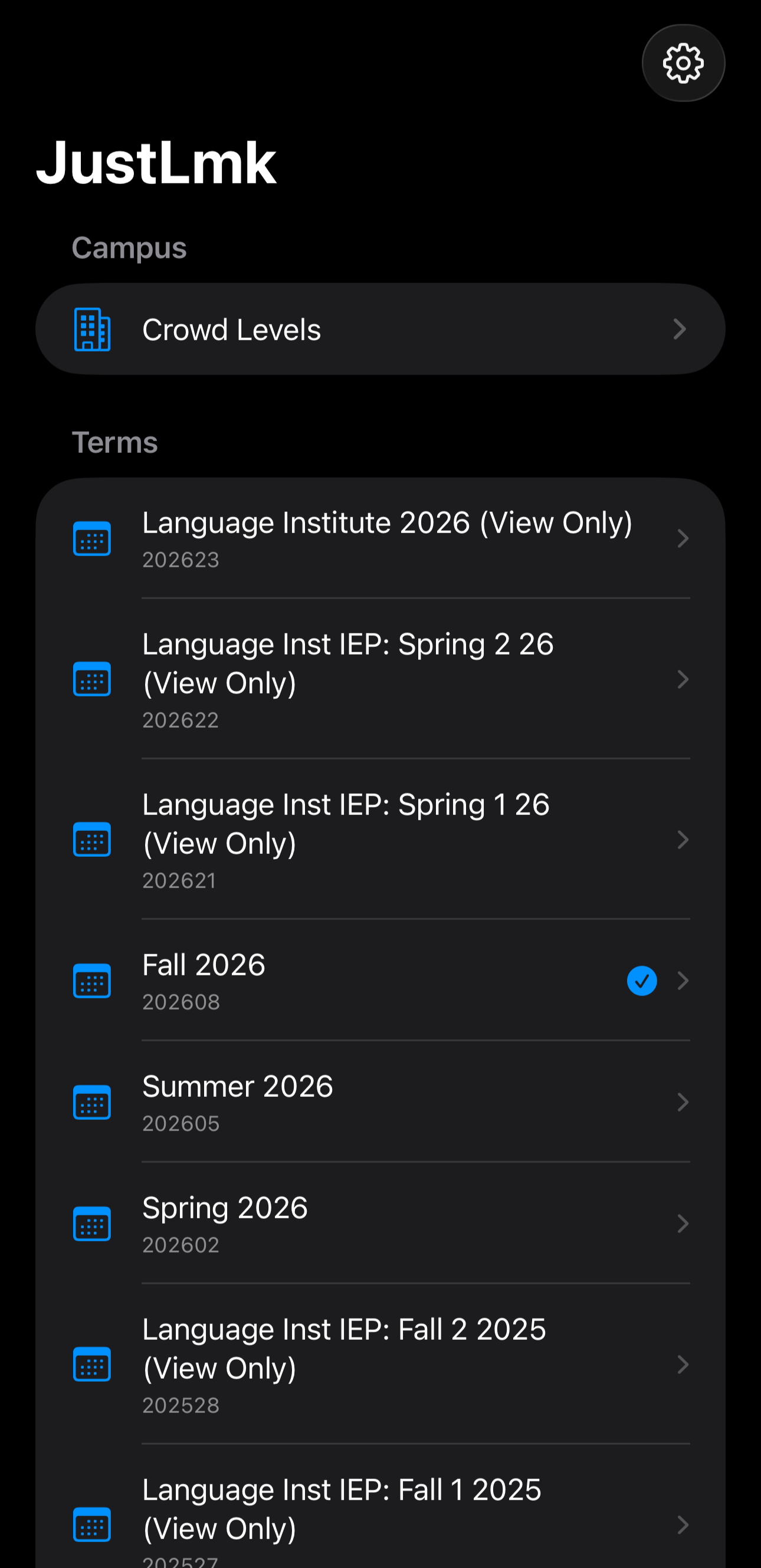
Task: Tap the Crowd Levels building icon
Action: point(92,329)
